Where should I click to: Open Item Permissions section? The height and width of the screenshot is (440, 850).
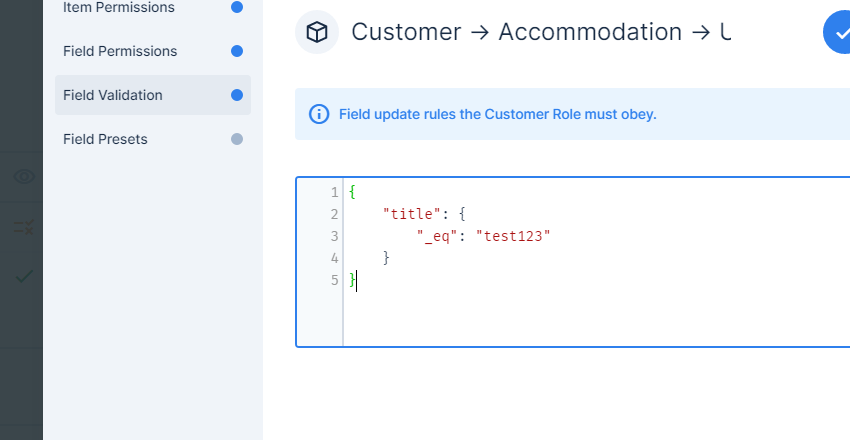(153, 8)
